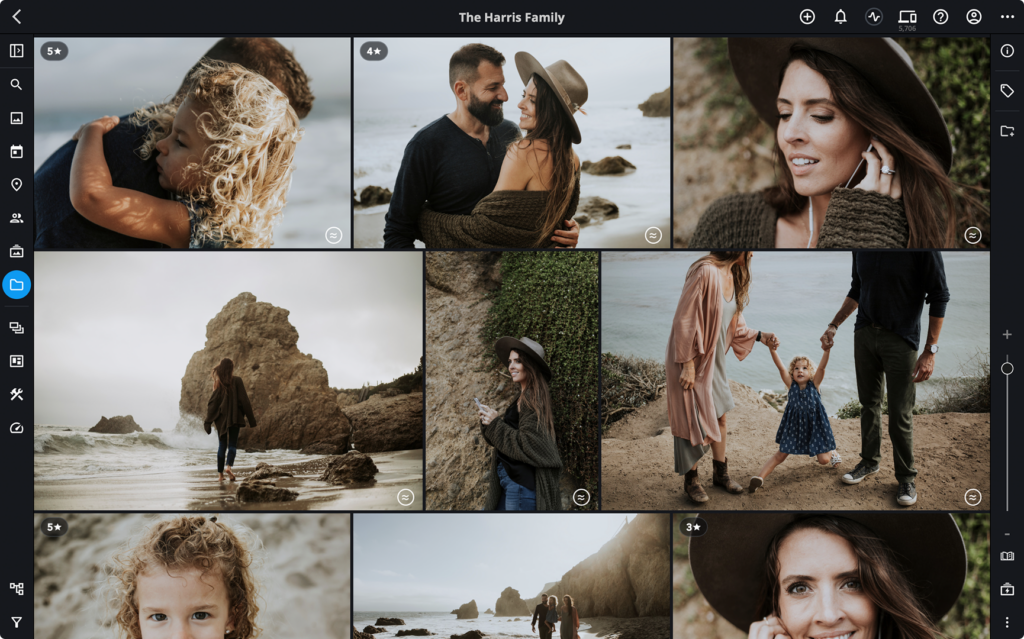Click the 3★ rating badge
The height and width of the screenshot is (639, 1024).
click(x=693, y=527)
